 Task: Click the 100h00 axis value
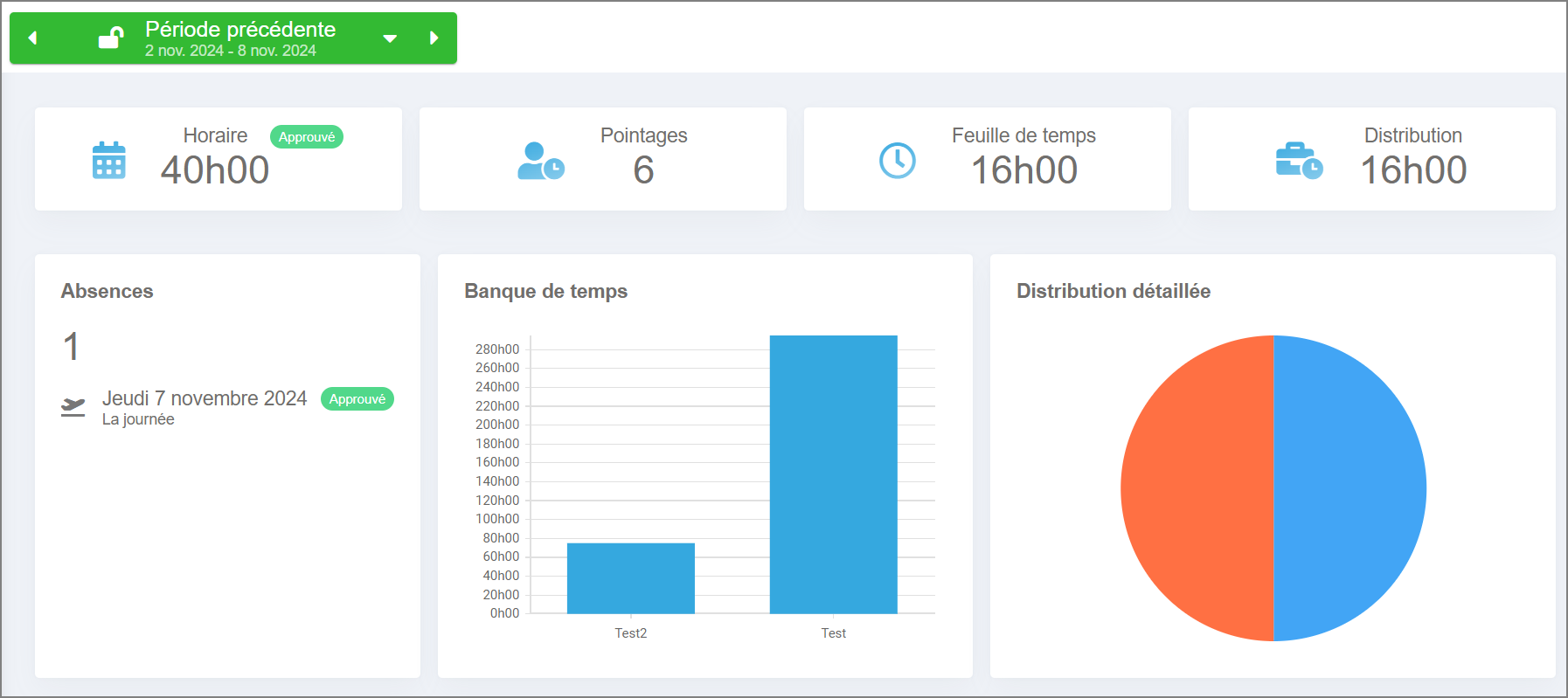click(x=497, y=519)
